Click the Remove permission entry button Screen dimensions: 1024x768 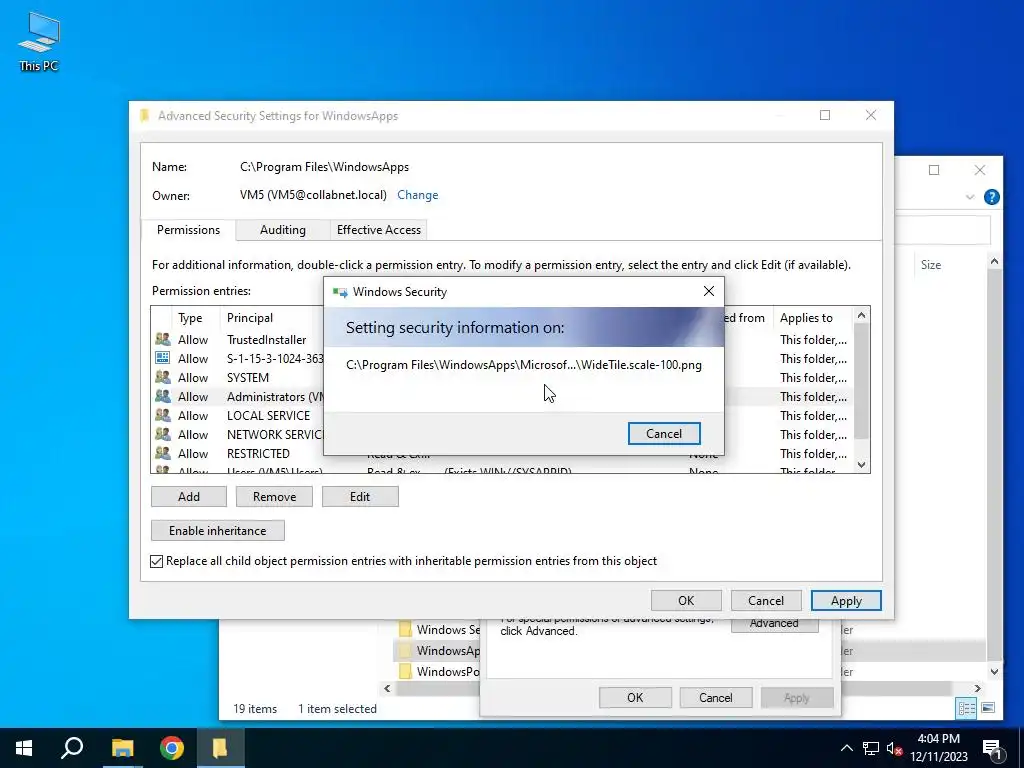pos(274,496)
